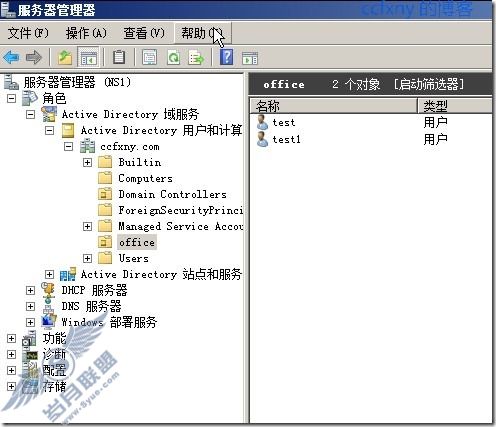Click the Windows deployment services icon

tap(49, 322)
